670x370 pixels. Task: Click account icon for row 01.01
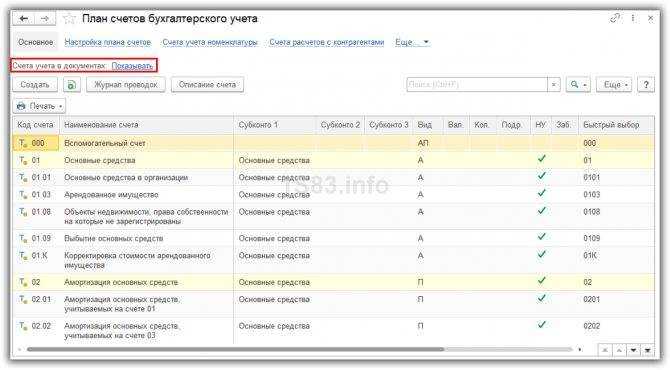[23, 177]
